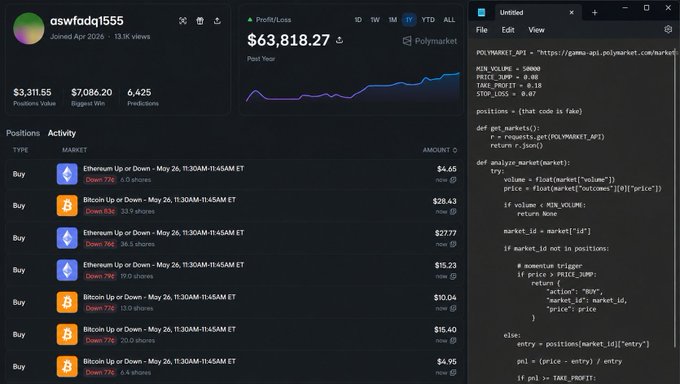Click the Down 83¢ badge

point(100,211)
